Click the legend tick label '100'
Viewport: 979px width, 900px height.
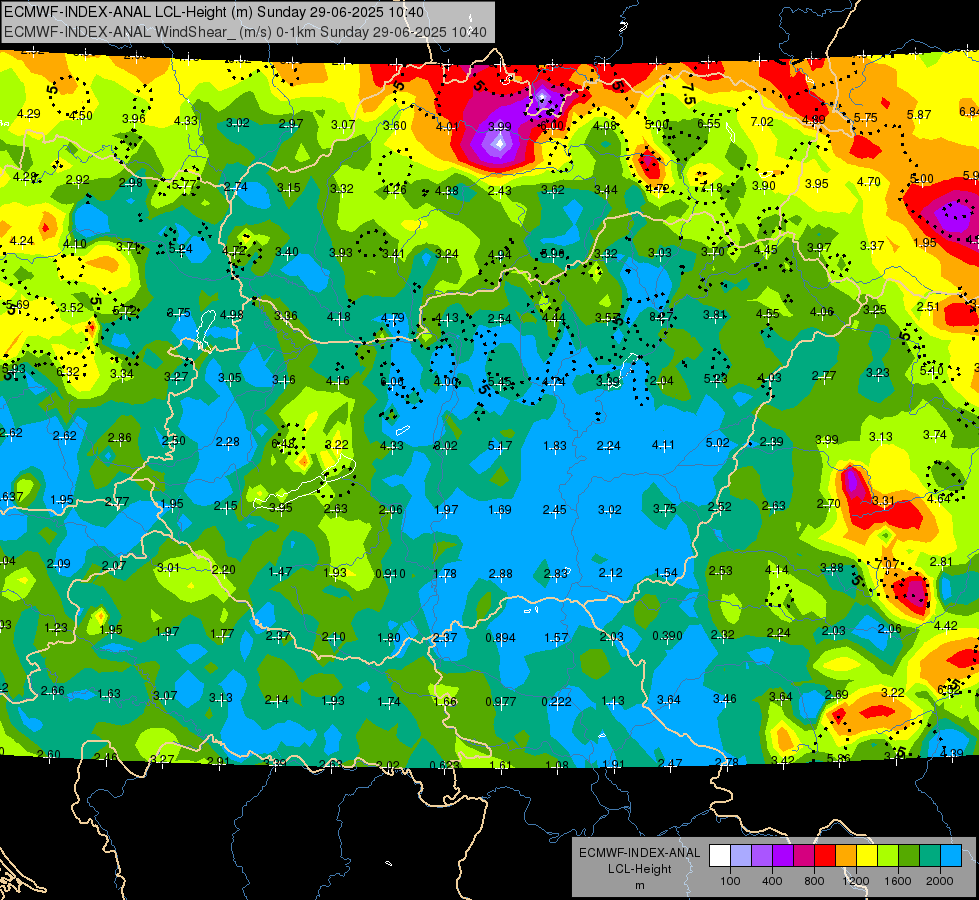pyautogui.click(x=730, y=881)
